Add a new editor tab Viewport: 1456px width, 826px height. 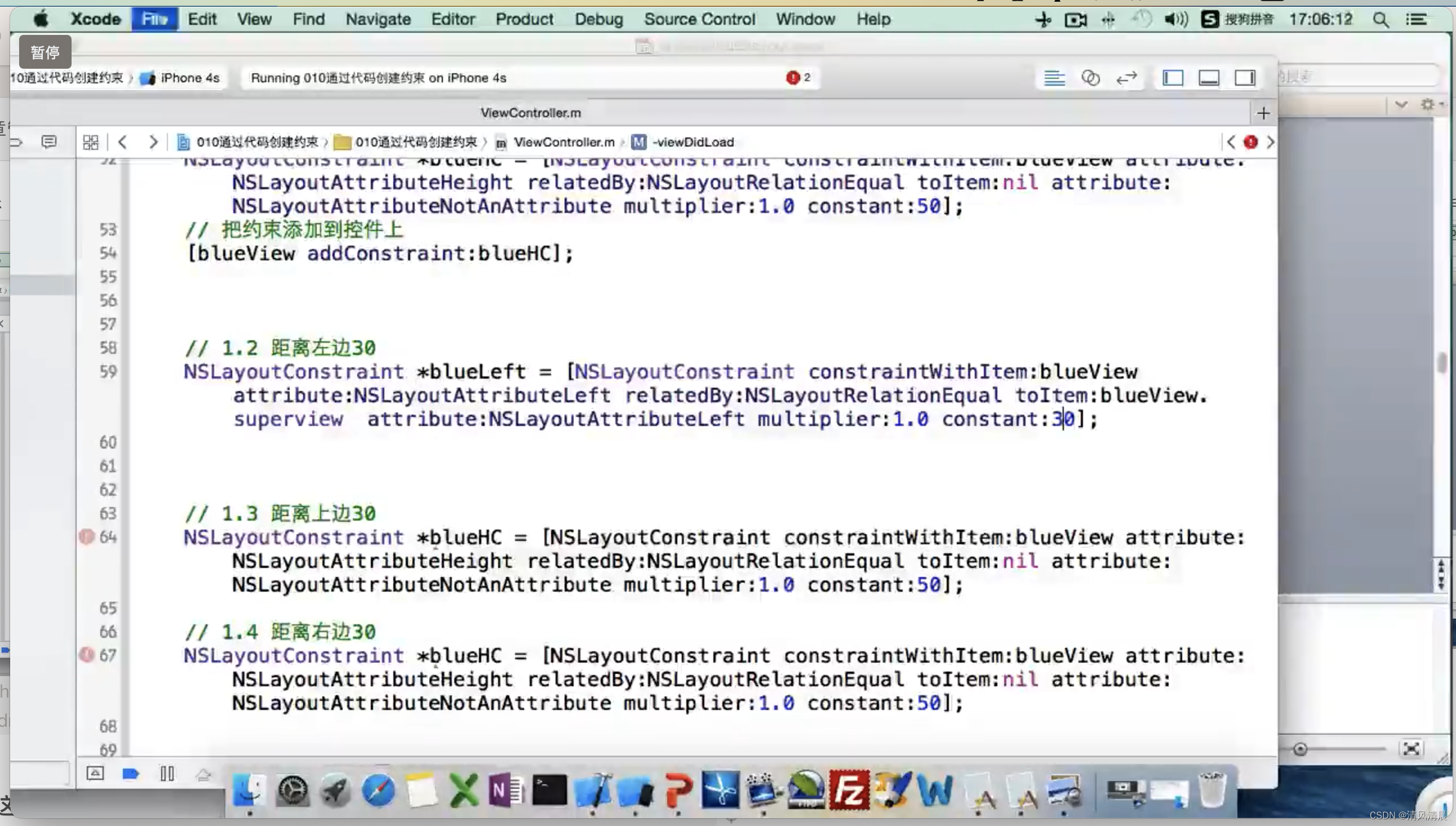[x=1263, y=113]
